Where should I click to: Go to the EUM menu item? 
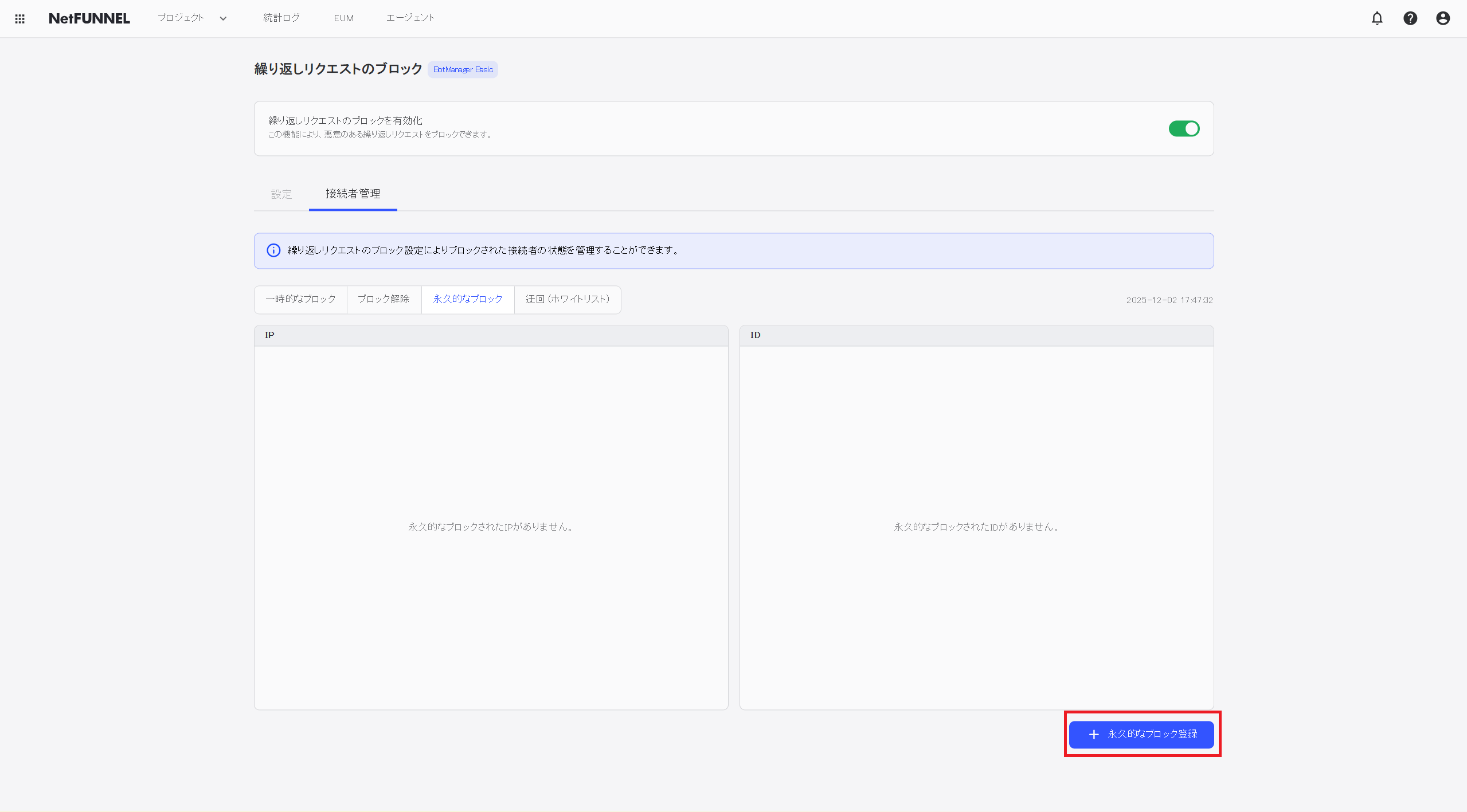(343, 18)
